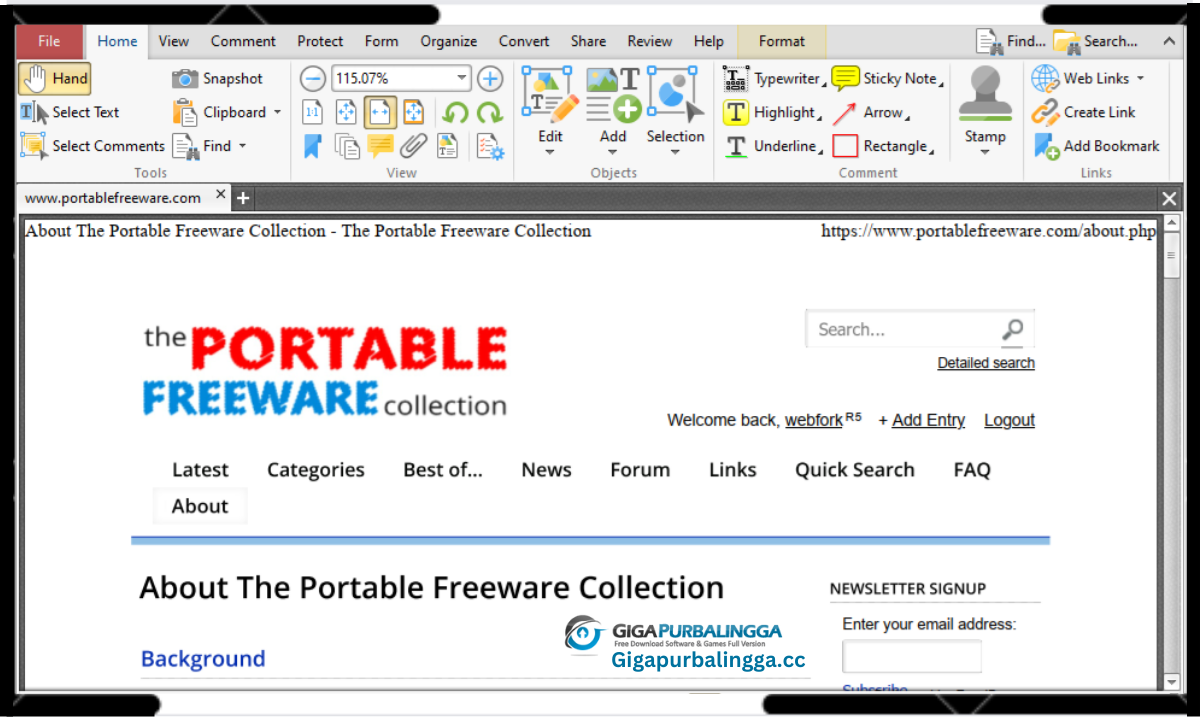Click the Forum navigation item
This screenshot has width=1200, height=720.
(640, 470)
